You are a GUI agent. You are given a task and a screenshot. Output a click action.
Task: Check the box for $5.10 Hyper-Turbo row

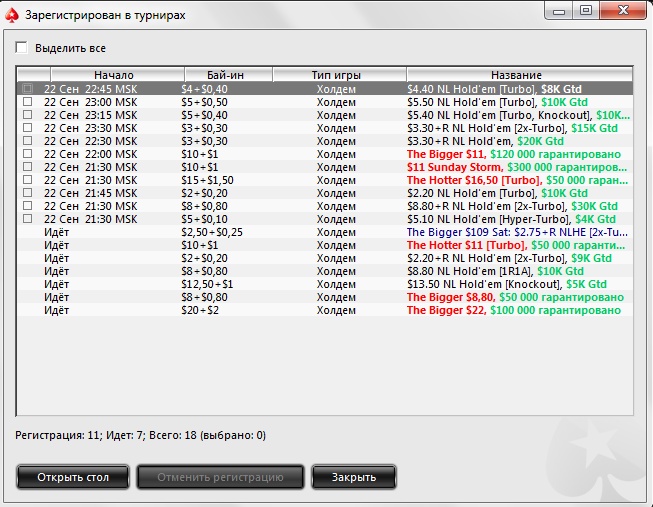(x=27, y=219)
